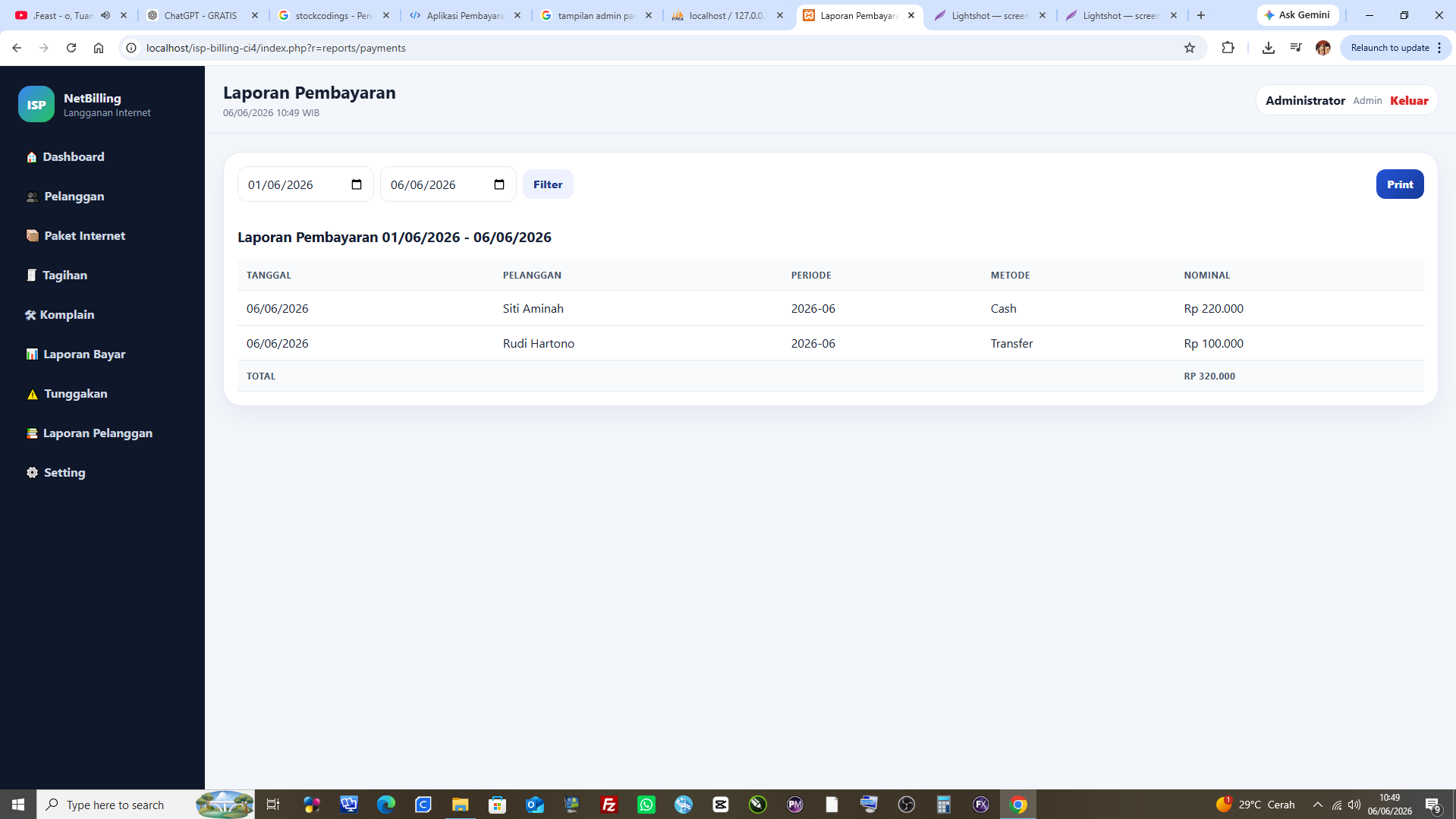Click the Administrator user name

(1305, 100)
